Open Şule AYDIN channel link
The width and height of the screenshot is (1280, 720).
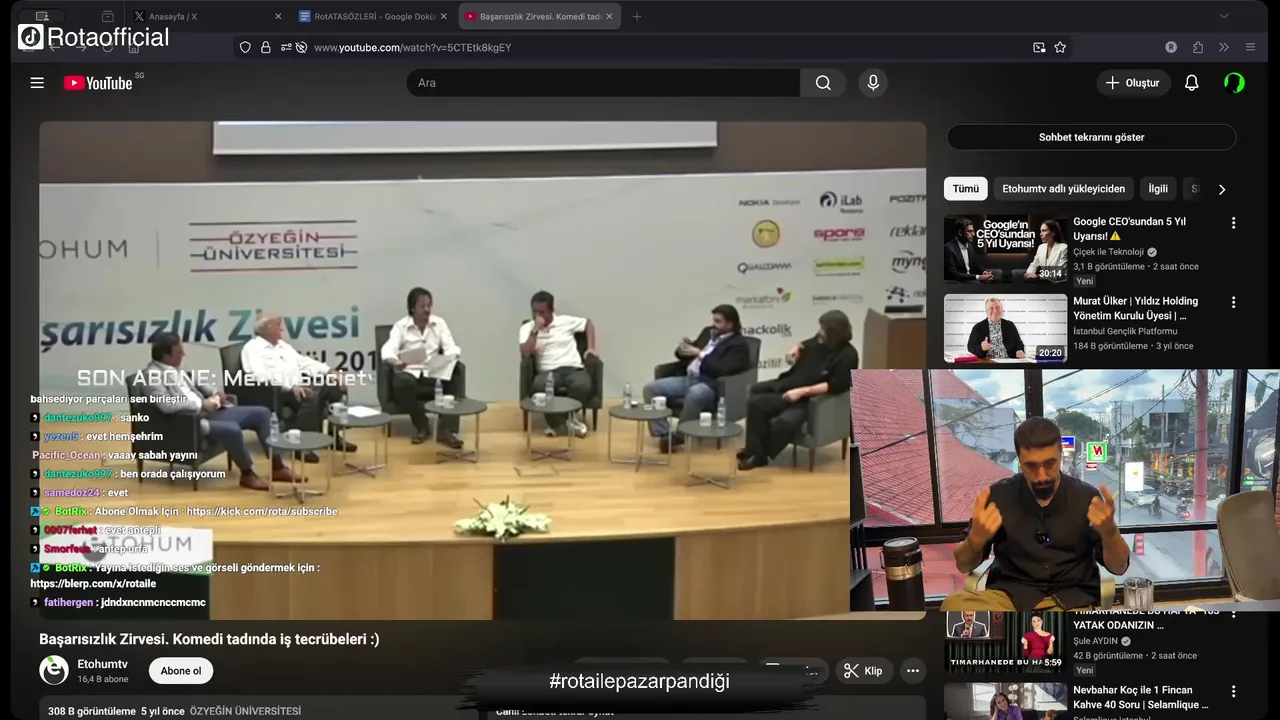pos(1095,641)
